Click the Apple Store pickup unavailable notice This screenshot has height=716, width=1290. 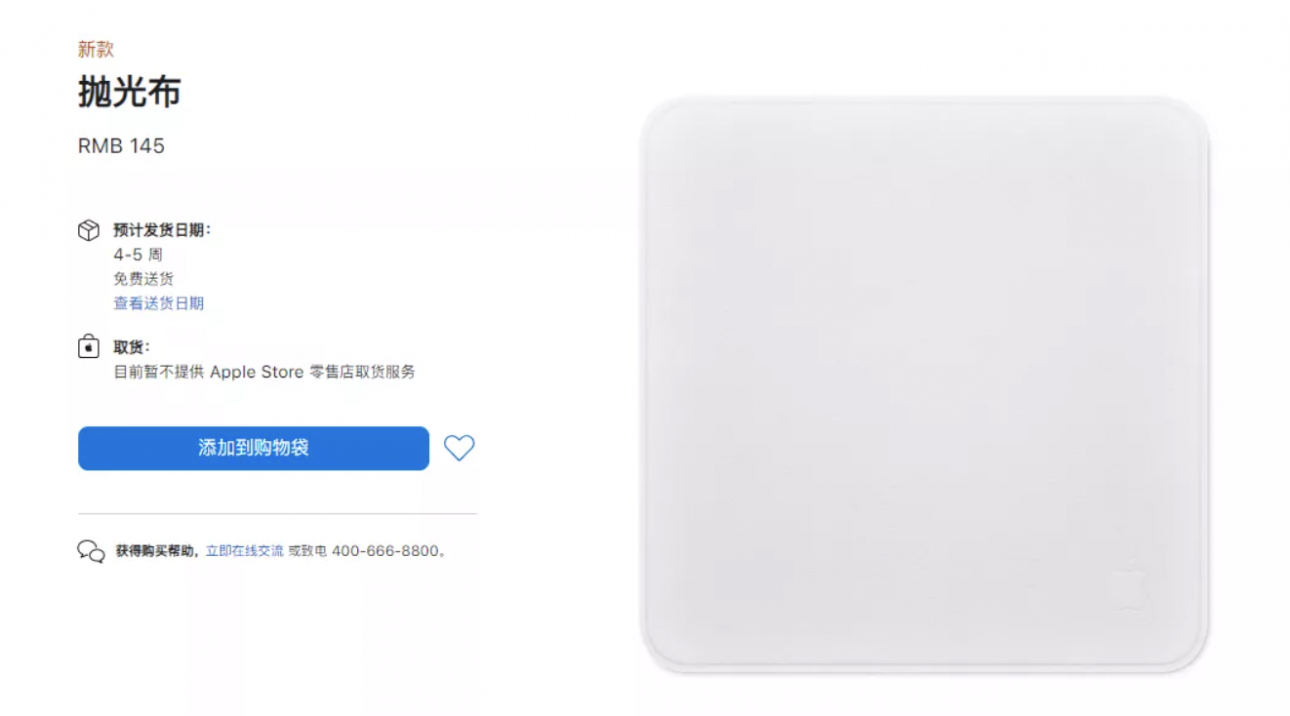[264, 372]
